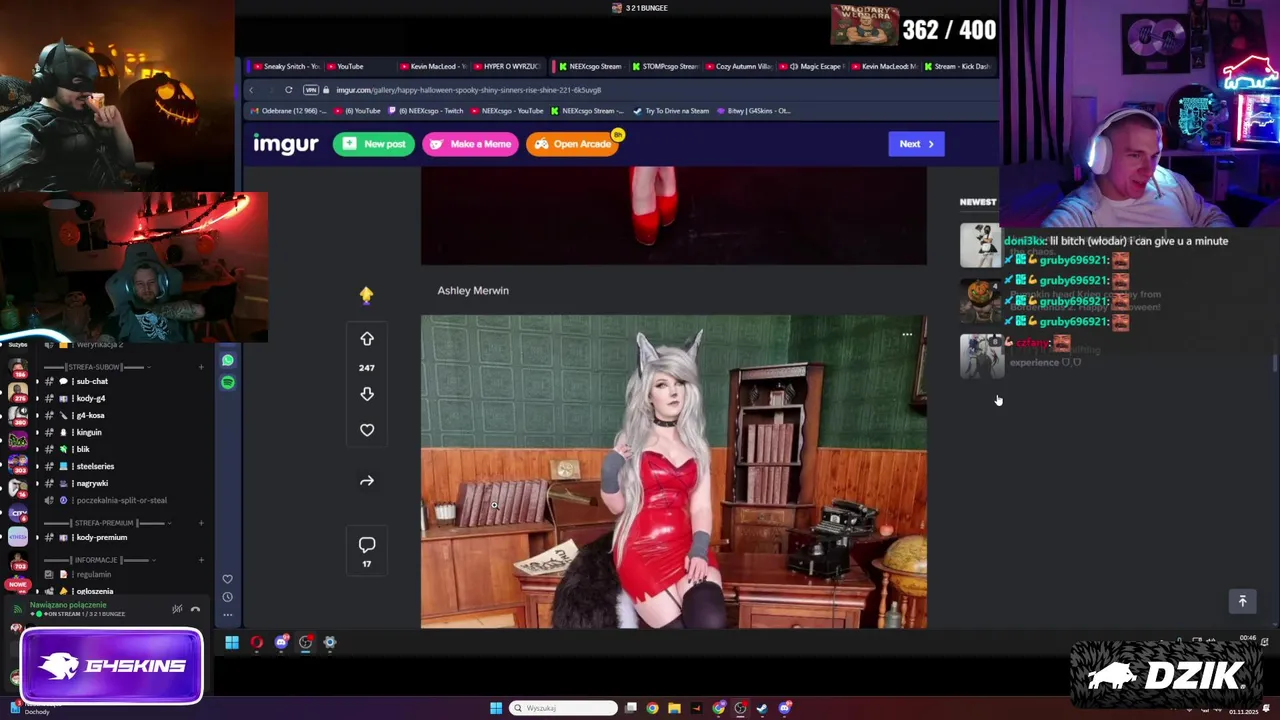Go to Next gallery post
The width and height of the screenshot is (1280, 720).
tap(916, 144)
